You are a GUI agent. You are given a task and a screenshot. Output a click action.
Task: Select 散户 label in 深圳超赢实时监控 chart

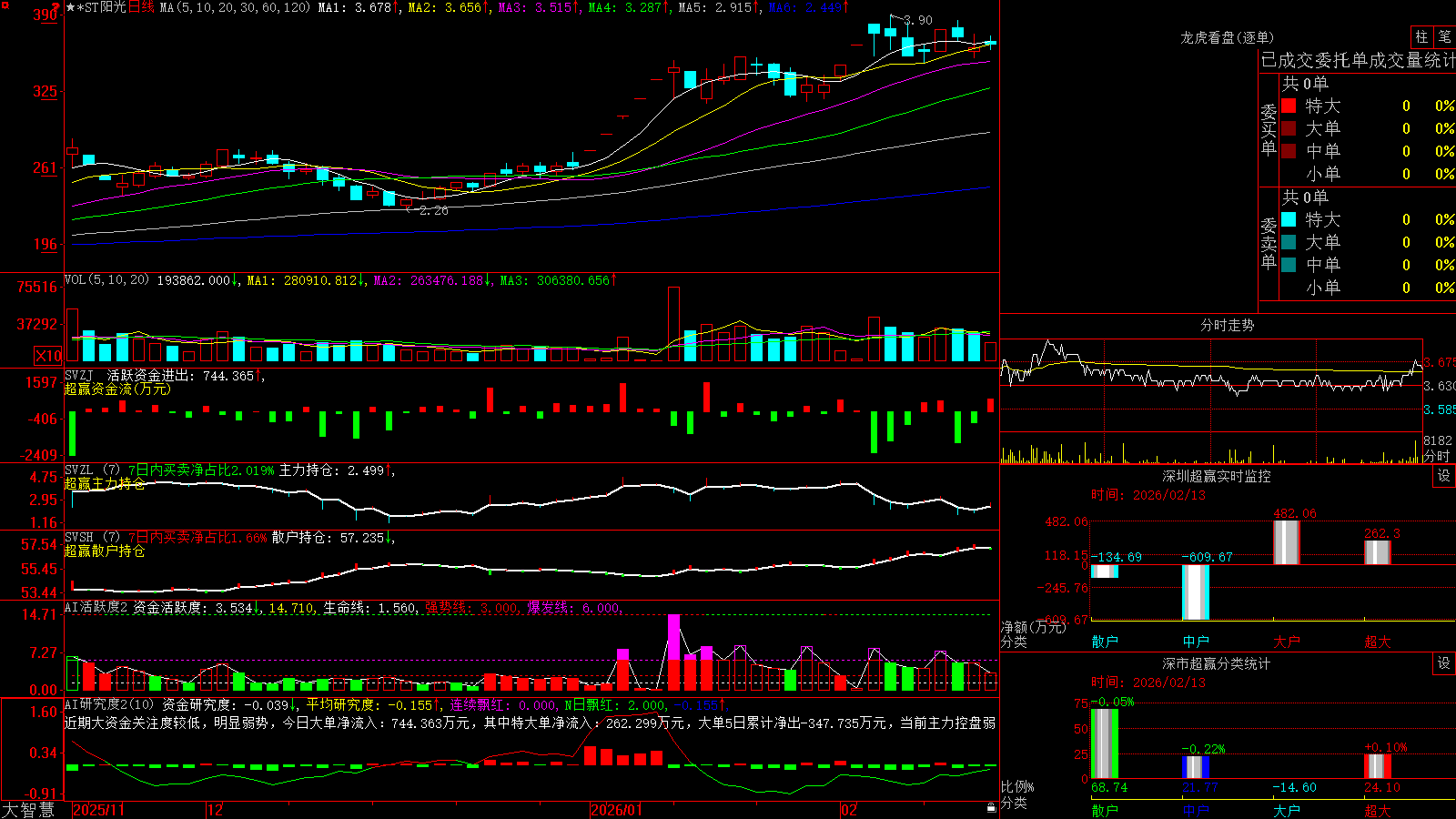1105,642
